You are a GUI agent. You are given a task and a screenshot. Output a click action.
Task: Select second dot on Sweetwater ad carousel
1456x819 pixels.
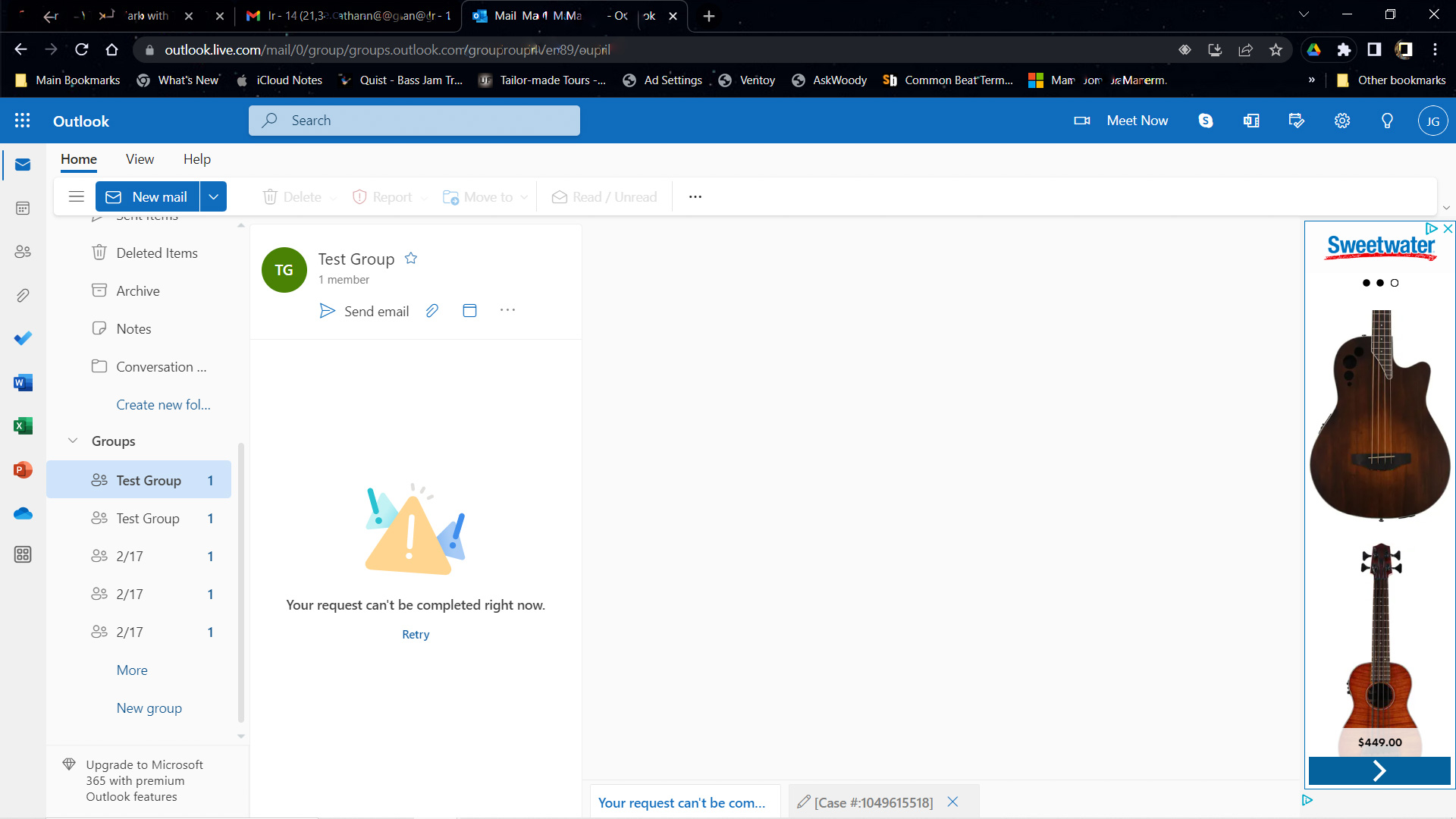1380,283
